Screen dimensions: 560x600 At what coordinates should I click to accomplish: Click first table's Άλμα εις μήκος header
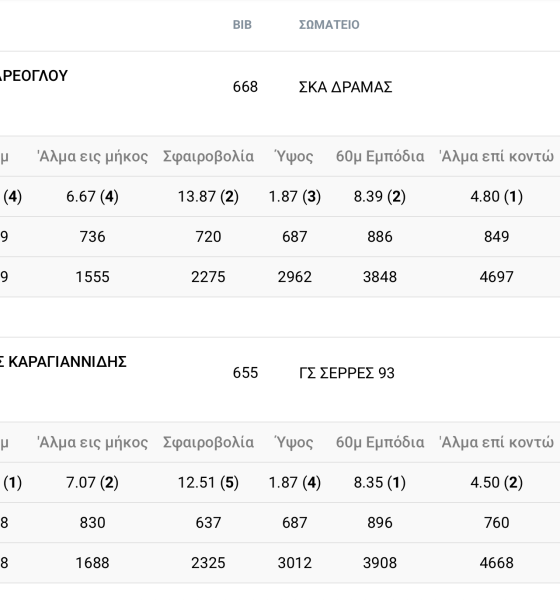[92, 156]
